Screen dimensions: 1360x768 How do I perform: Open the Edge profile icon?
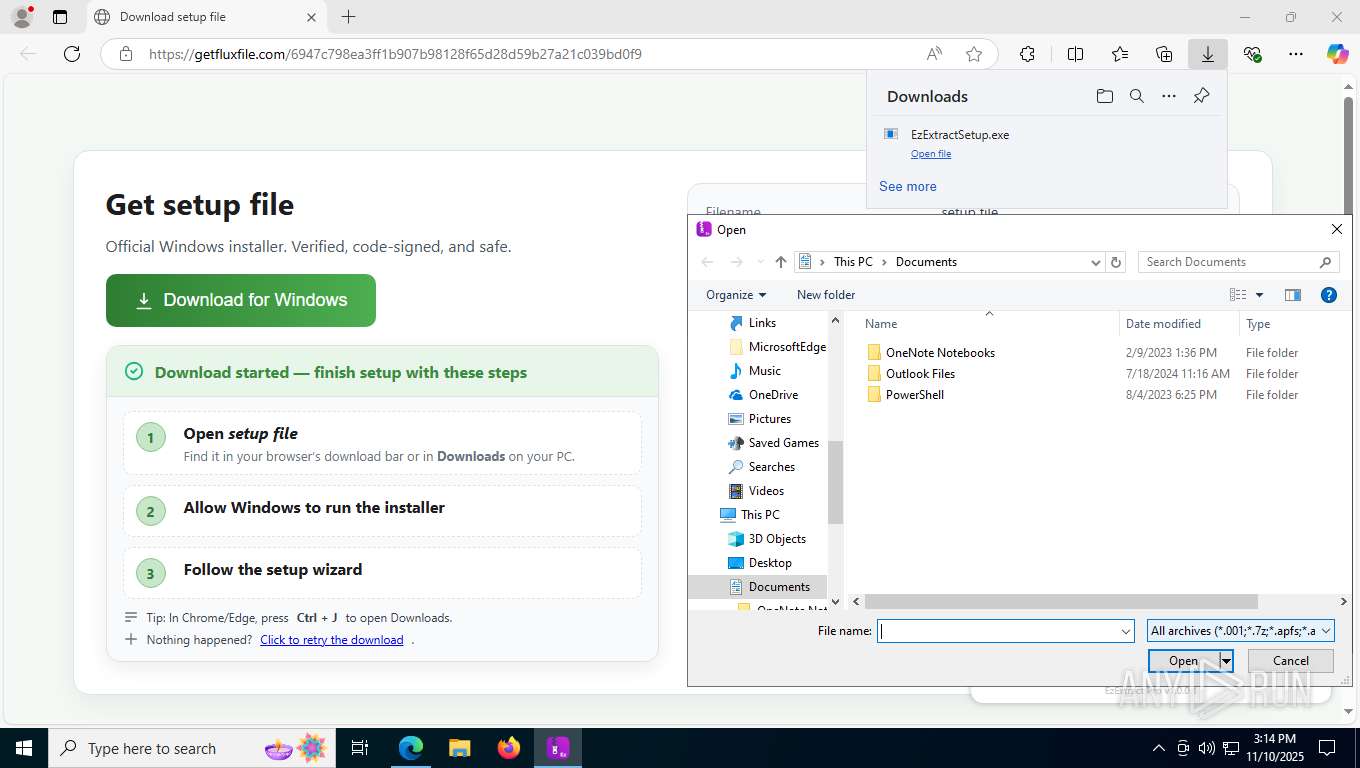21,17
